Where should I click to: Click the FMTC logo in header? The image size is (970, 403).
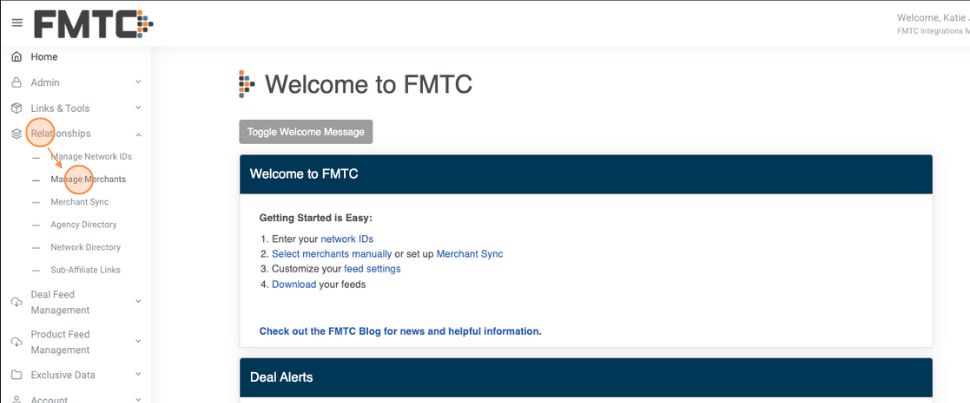pos(93,23)
